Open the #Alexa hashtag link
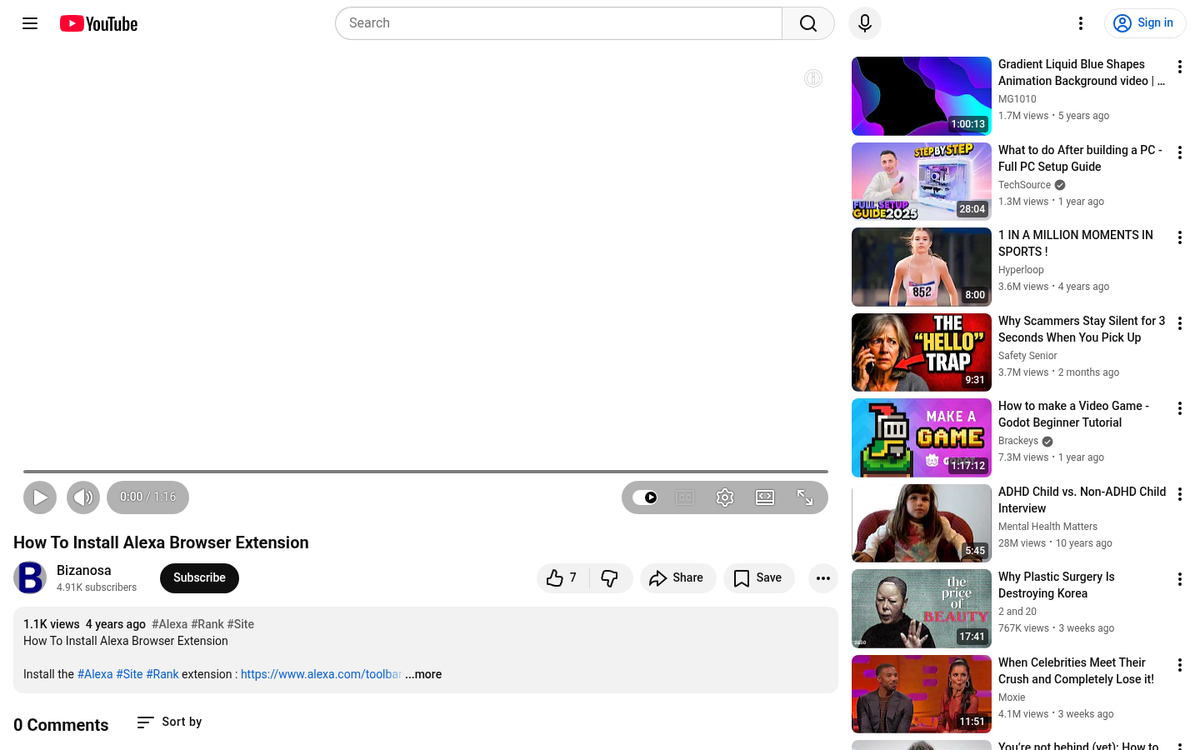Viewport: 1200px width, 750px height. tap(95, 674)
